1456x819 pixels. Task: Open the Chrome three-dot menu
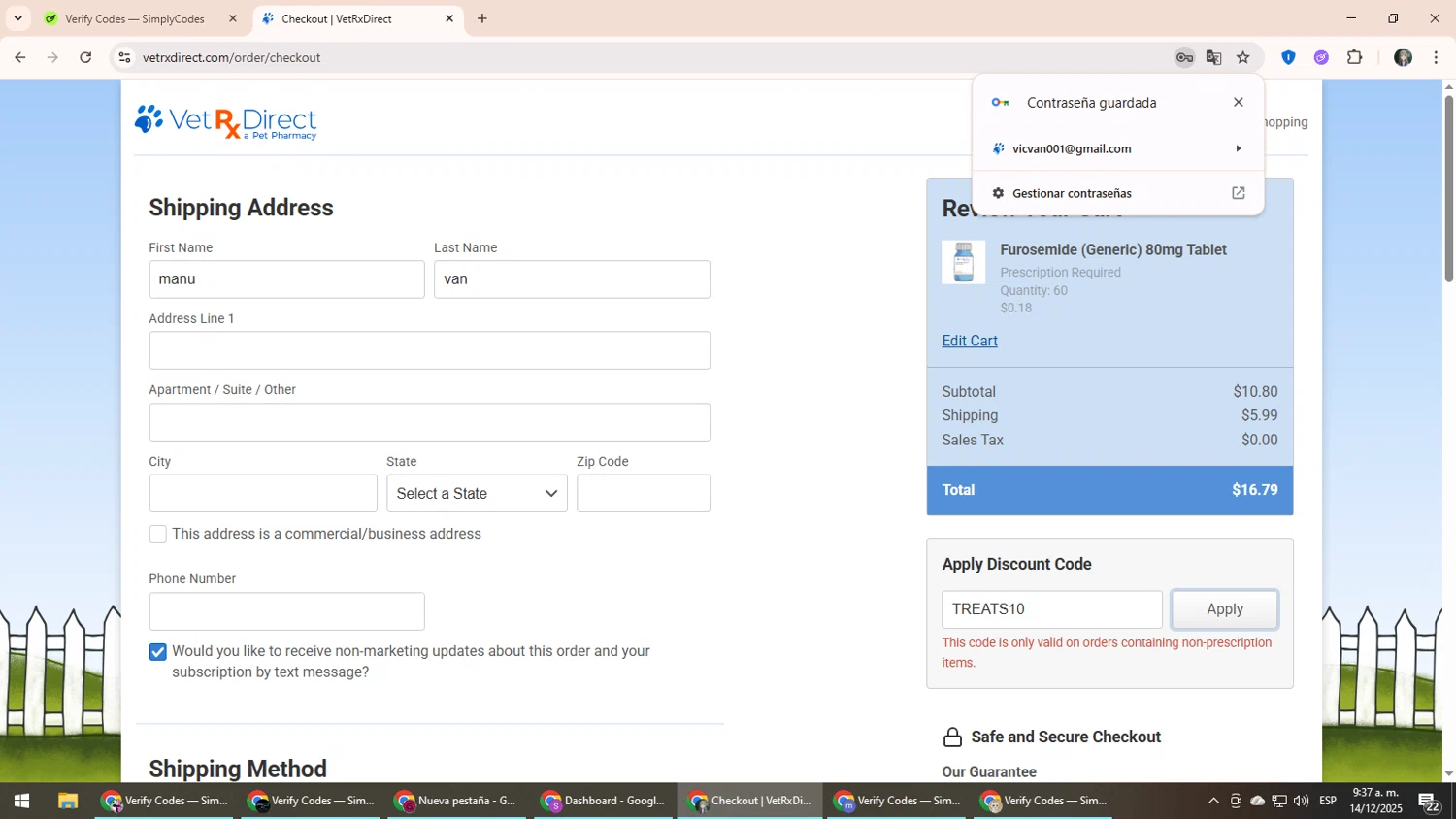[x=1436, y=57]
